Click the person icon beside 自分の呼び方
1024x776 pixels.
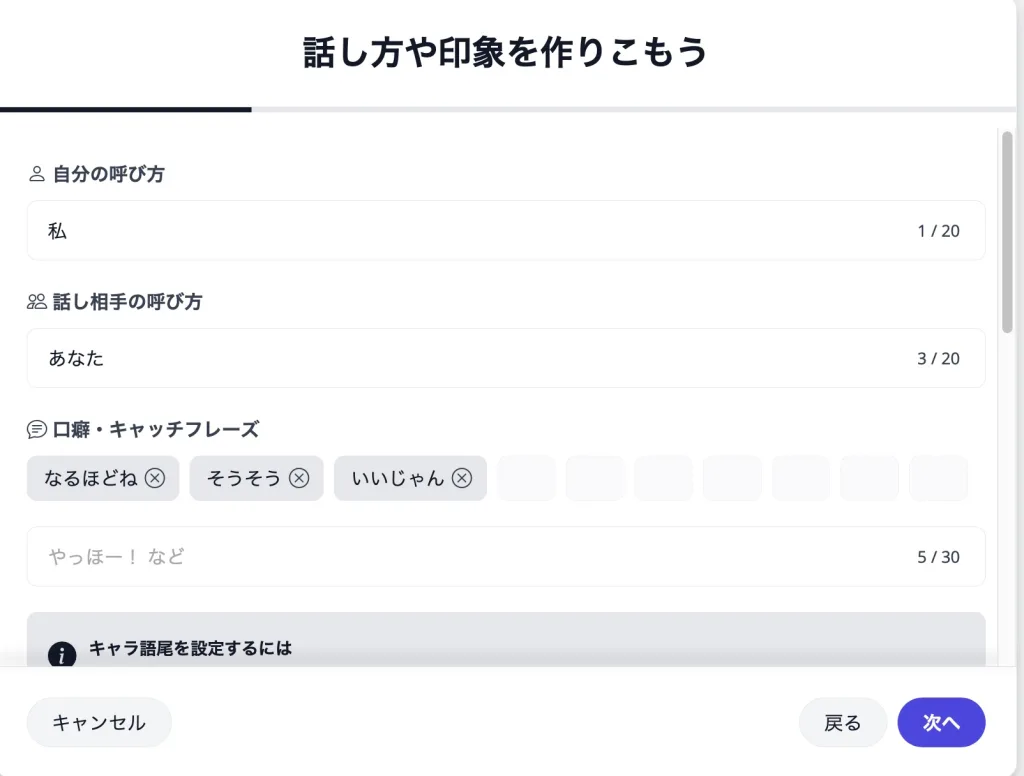[x=37, y=174]
